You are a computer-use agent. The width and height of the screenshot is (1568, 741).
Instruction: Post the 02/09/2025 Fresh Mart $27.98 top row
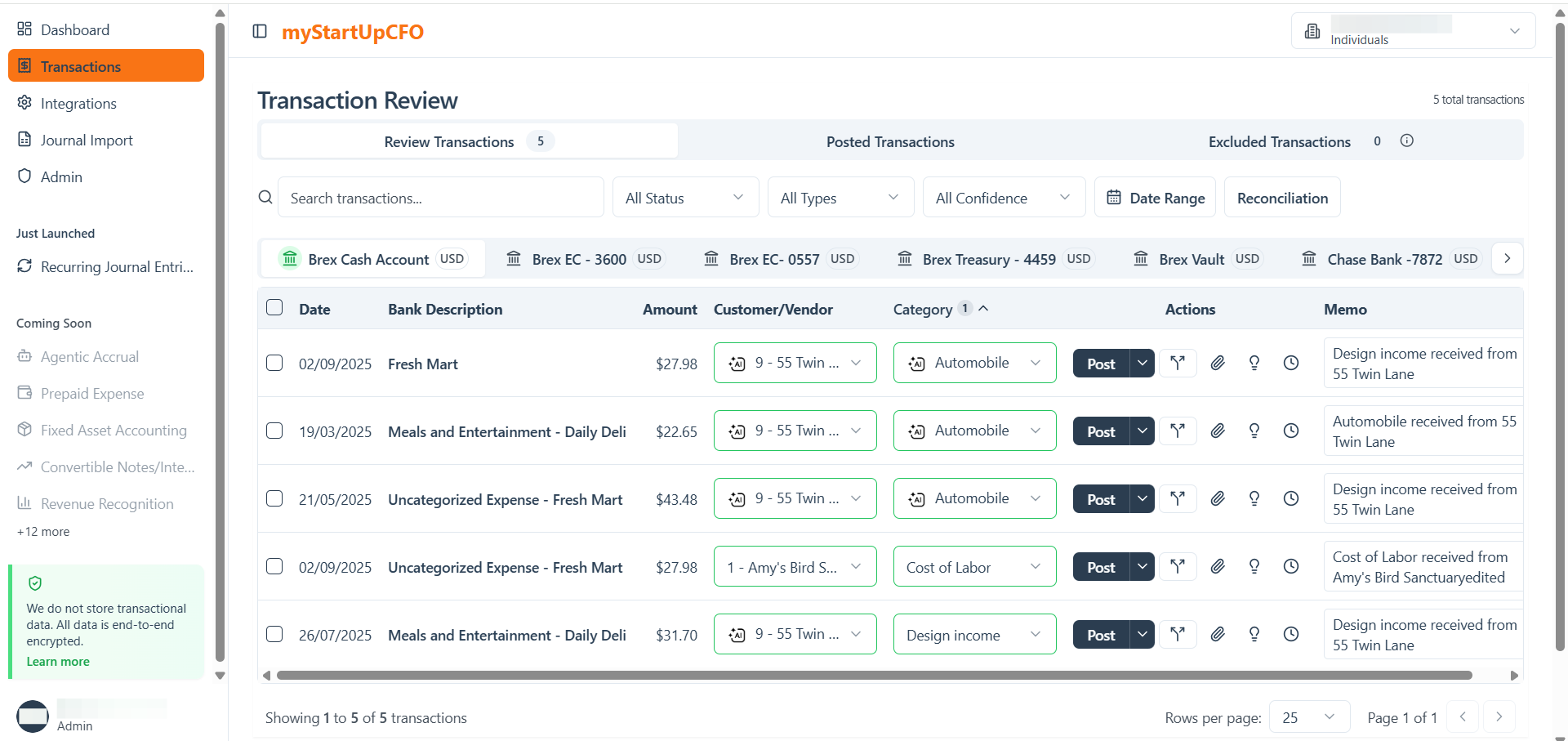point(1101,363)
